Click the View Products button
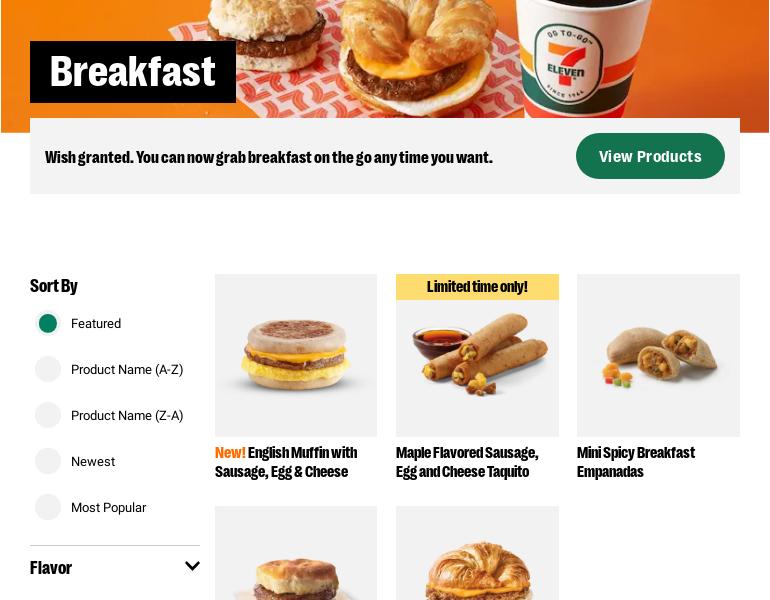Screen dimensions: 770x600 [x=650, y=156]
